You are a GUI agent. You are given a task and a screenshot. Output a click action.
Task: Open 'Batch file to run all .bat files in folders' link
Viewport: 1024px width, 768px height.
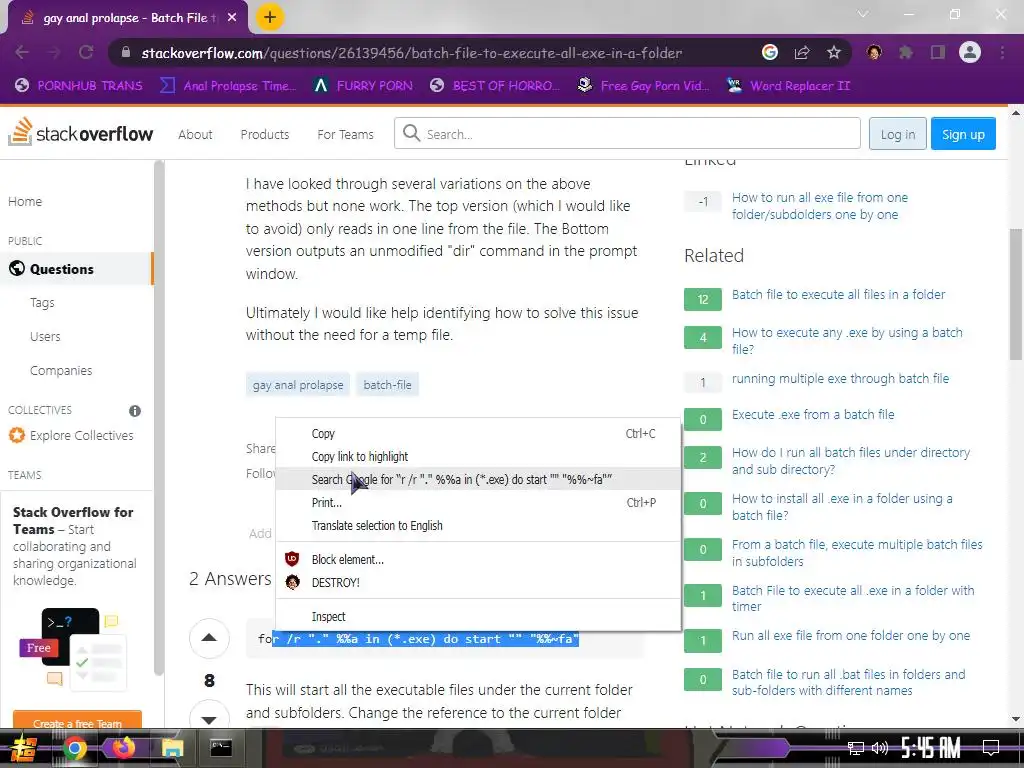coord(848,682)
